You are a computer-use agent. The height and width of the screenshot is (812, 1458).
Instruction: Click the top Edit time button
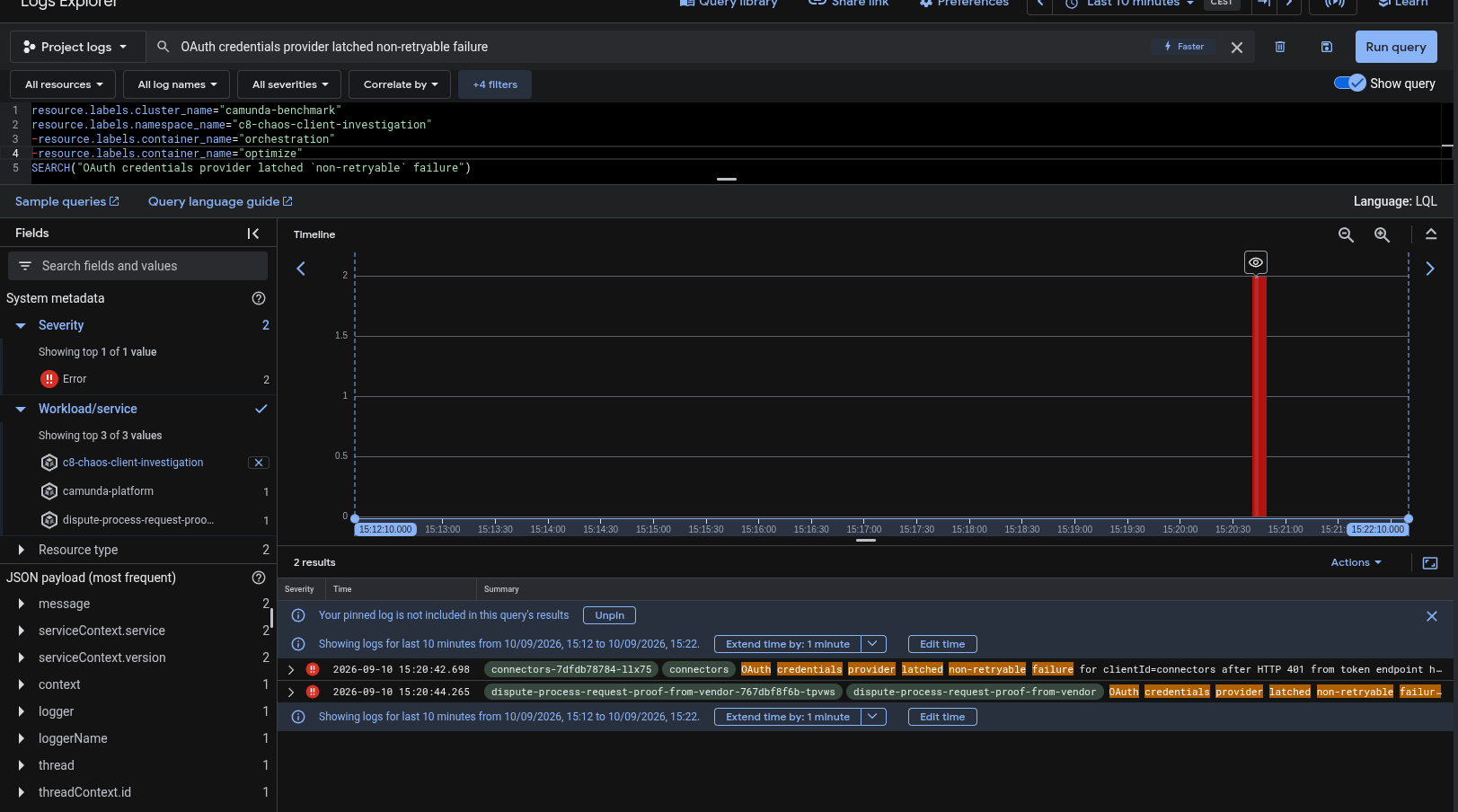[x=942, y=644]
